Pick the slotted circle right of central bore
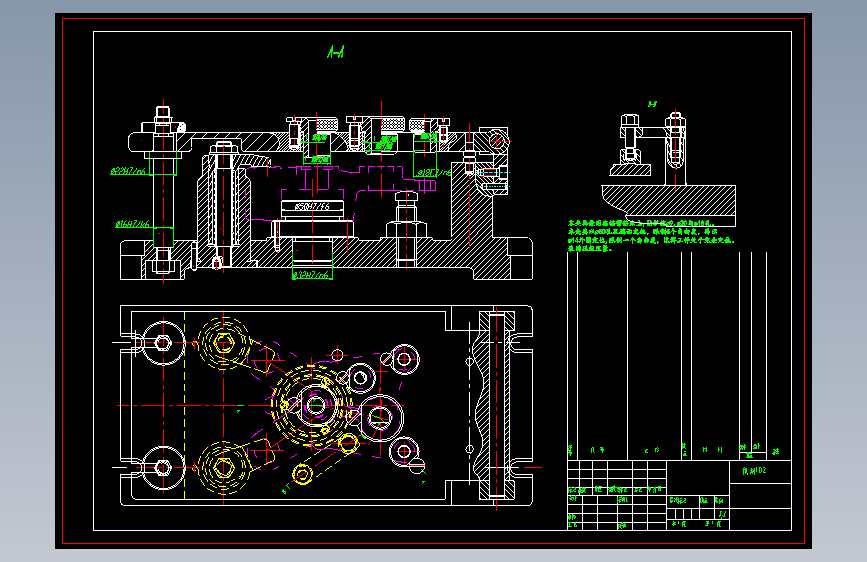 pyautogui.click(x=380, y=418)
